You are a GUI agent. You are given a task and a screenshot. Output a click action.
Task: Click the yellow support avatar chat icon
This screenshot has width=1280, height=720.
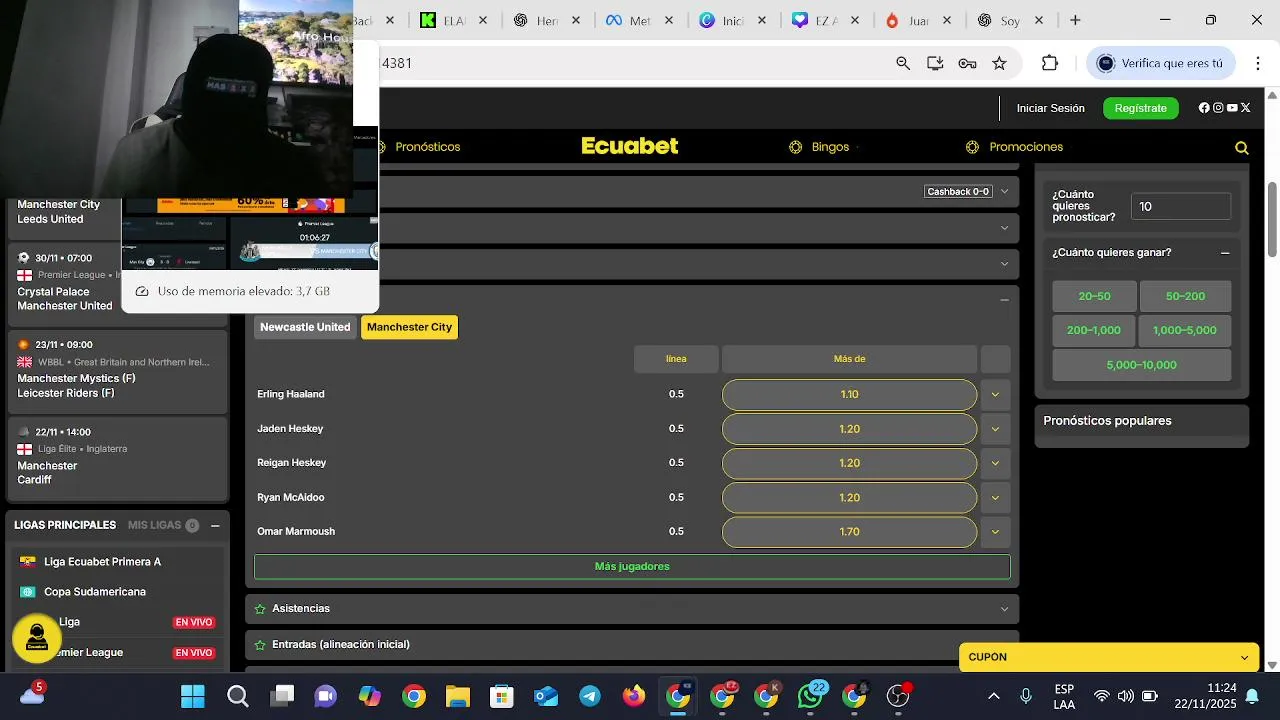click(37, 638)
